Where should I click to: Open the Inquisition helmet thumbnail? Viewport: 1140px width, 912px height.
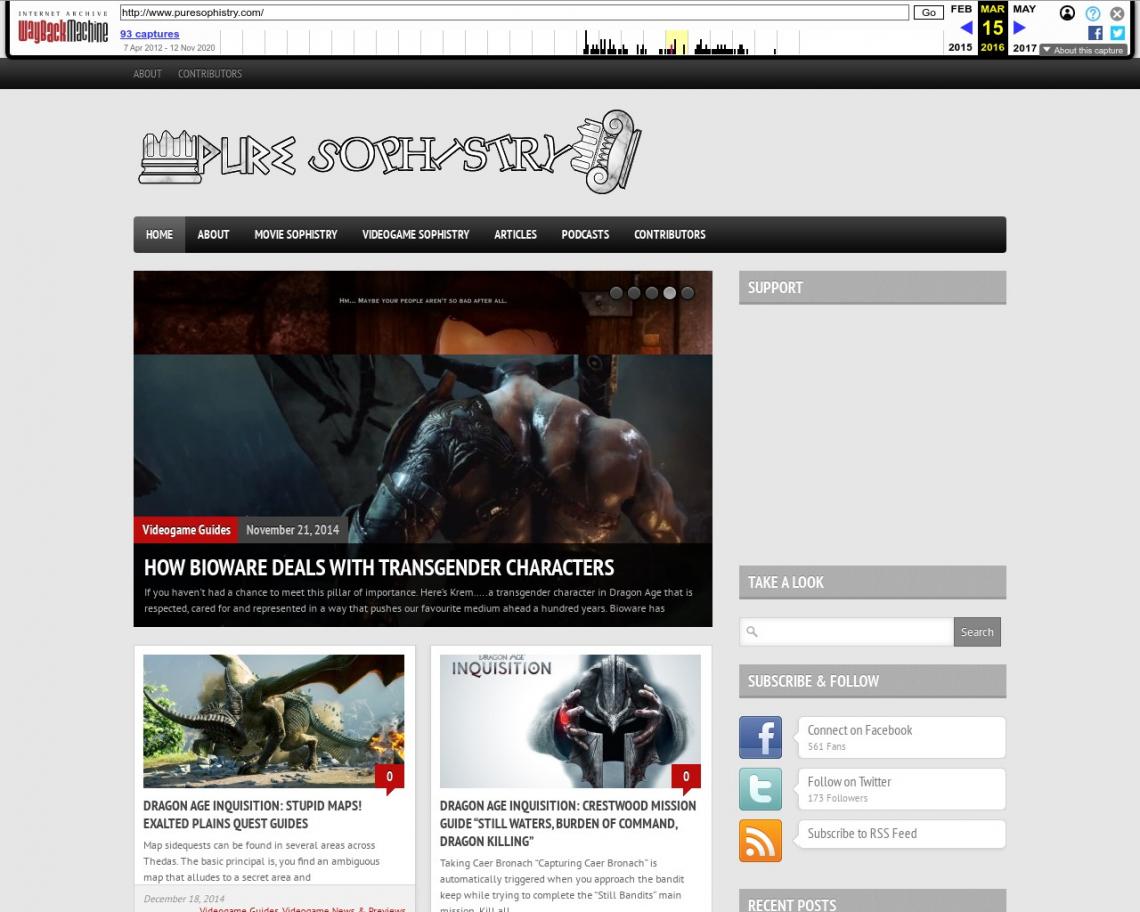tap(570, 721)
